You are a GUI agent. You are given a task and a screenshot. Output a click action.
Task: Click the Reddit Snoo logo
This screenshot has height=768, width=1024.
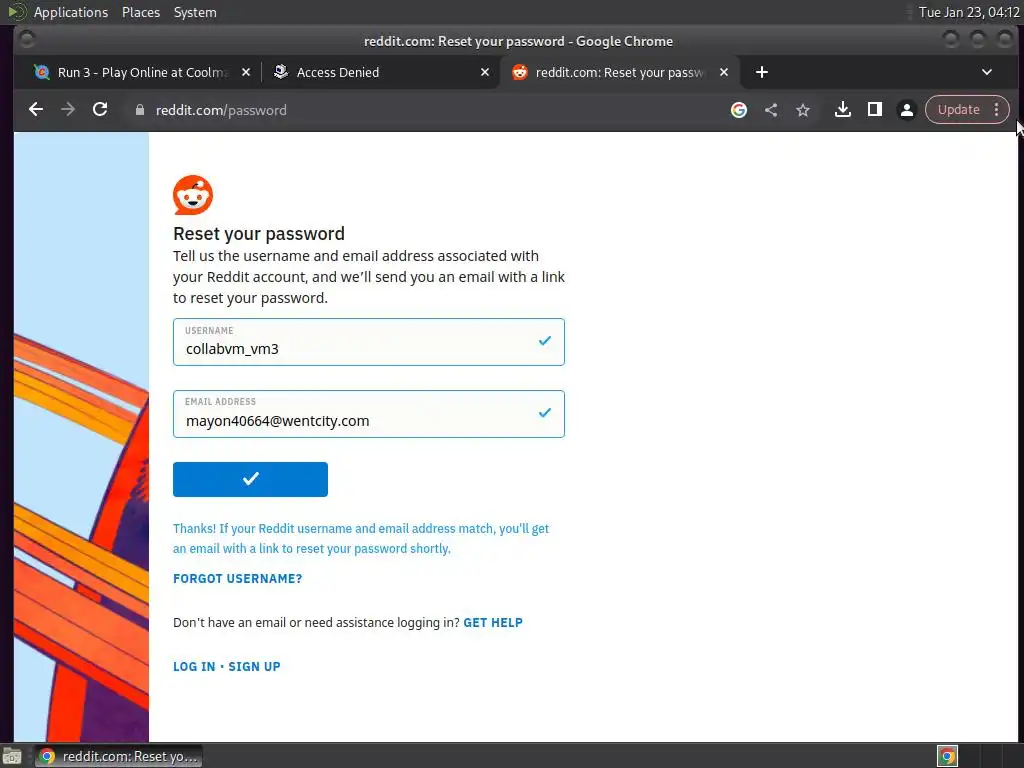coord(193,195)
